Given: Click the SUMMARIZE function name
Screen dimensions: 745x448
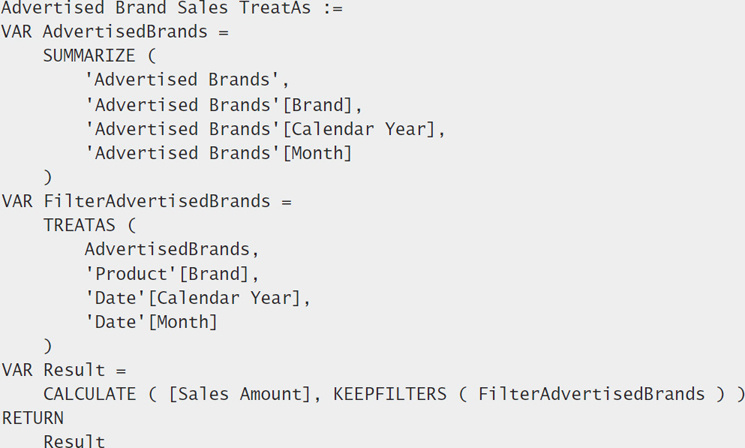Looking at the screenshot, I should [89, 56].
